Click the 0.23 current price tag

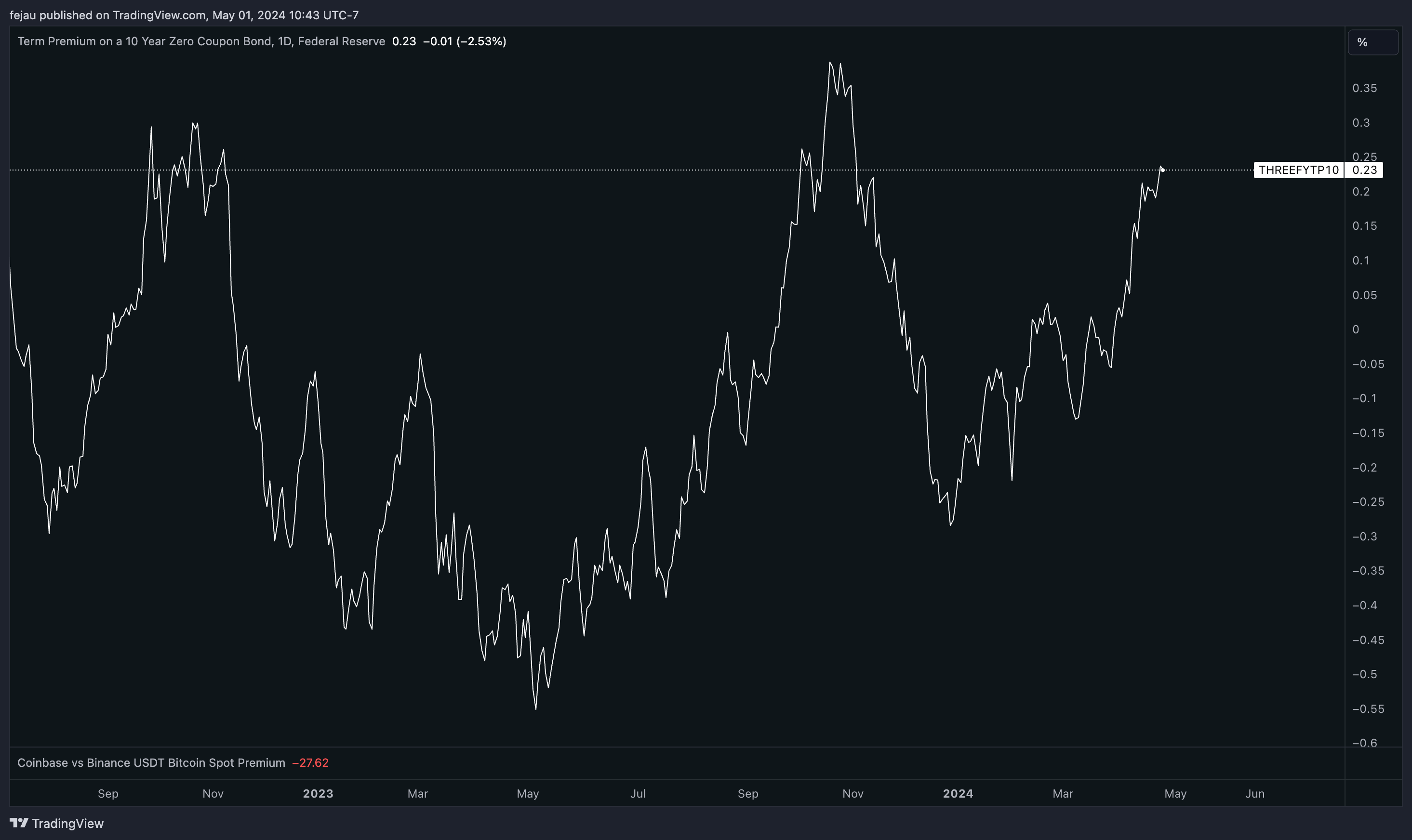click(1364, 170)
